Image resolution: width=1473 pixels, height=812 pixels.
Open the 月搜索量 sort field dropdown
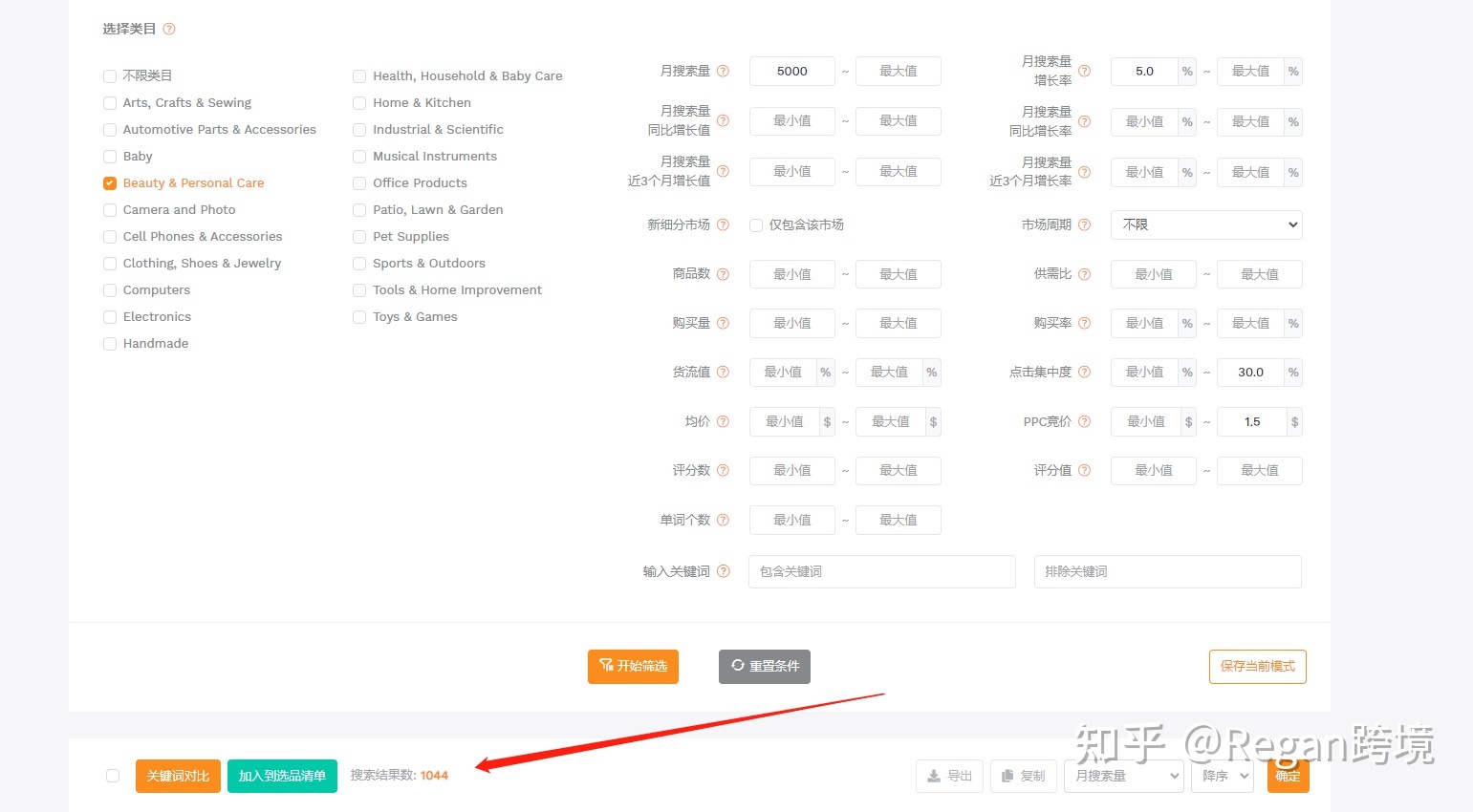point(1123,776)
